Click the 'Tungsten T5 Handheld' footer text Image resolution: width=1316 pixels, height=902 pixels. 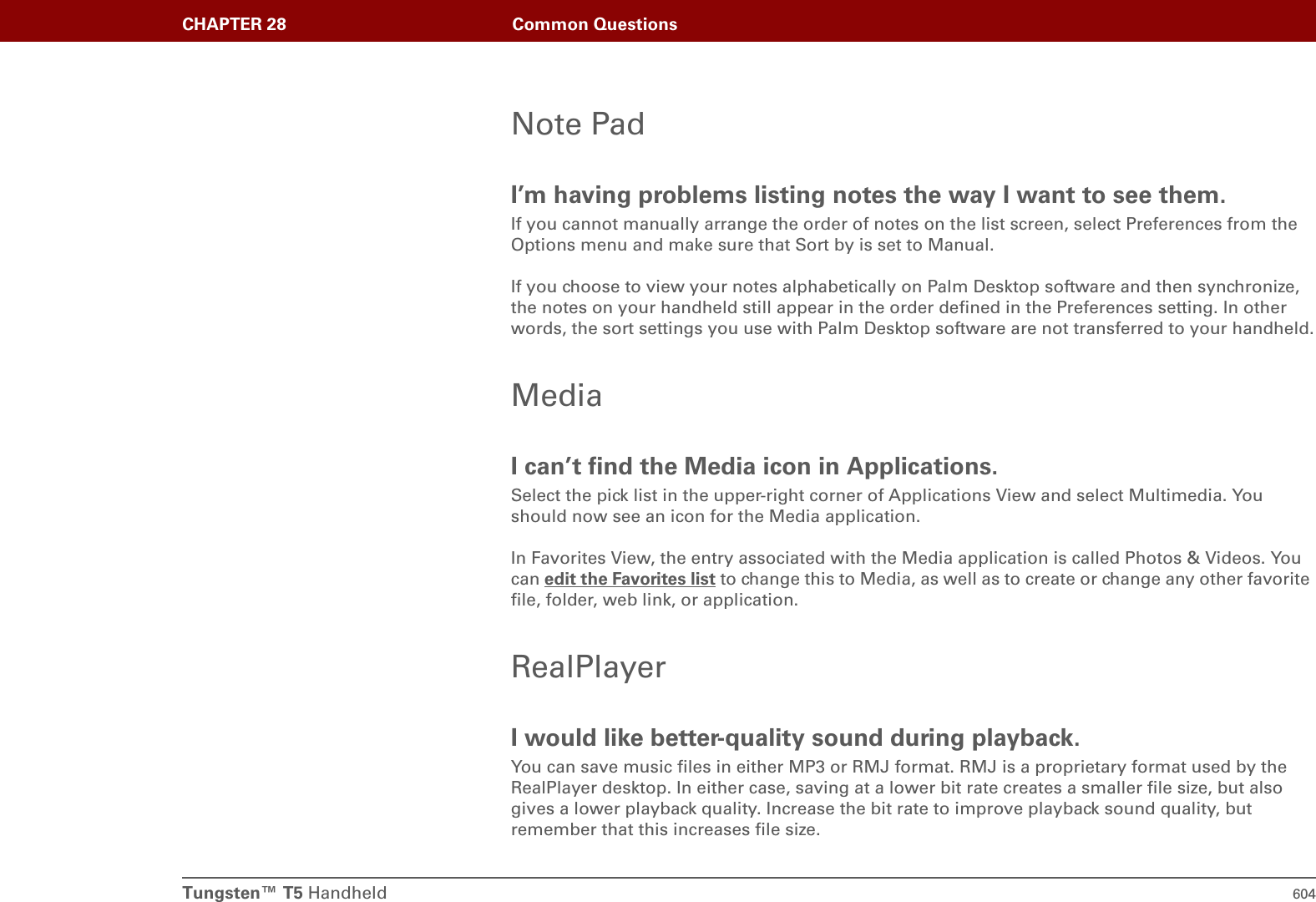pyautogui.click(x=285, y=893)
